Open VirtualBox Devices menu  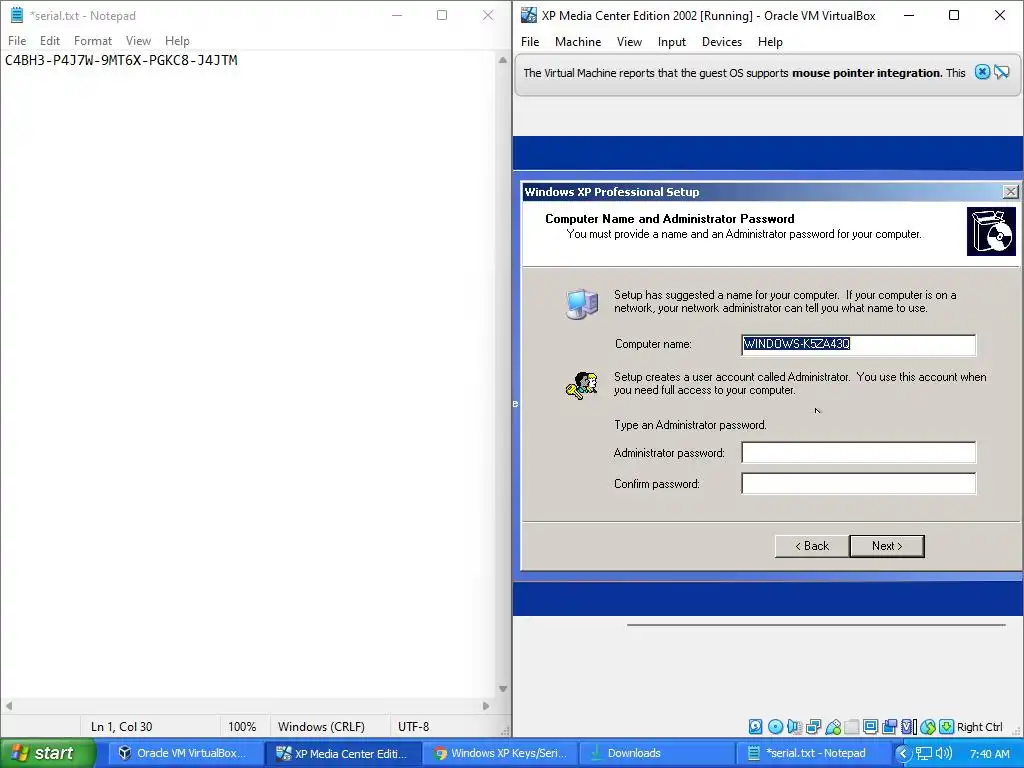[722, 42]
